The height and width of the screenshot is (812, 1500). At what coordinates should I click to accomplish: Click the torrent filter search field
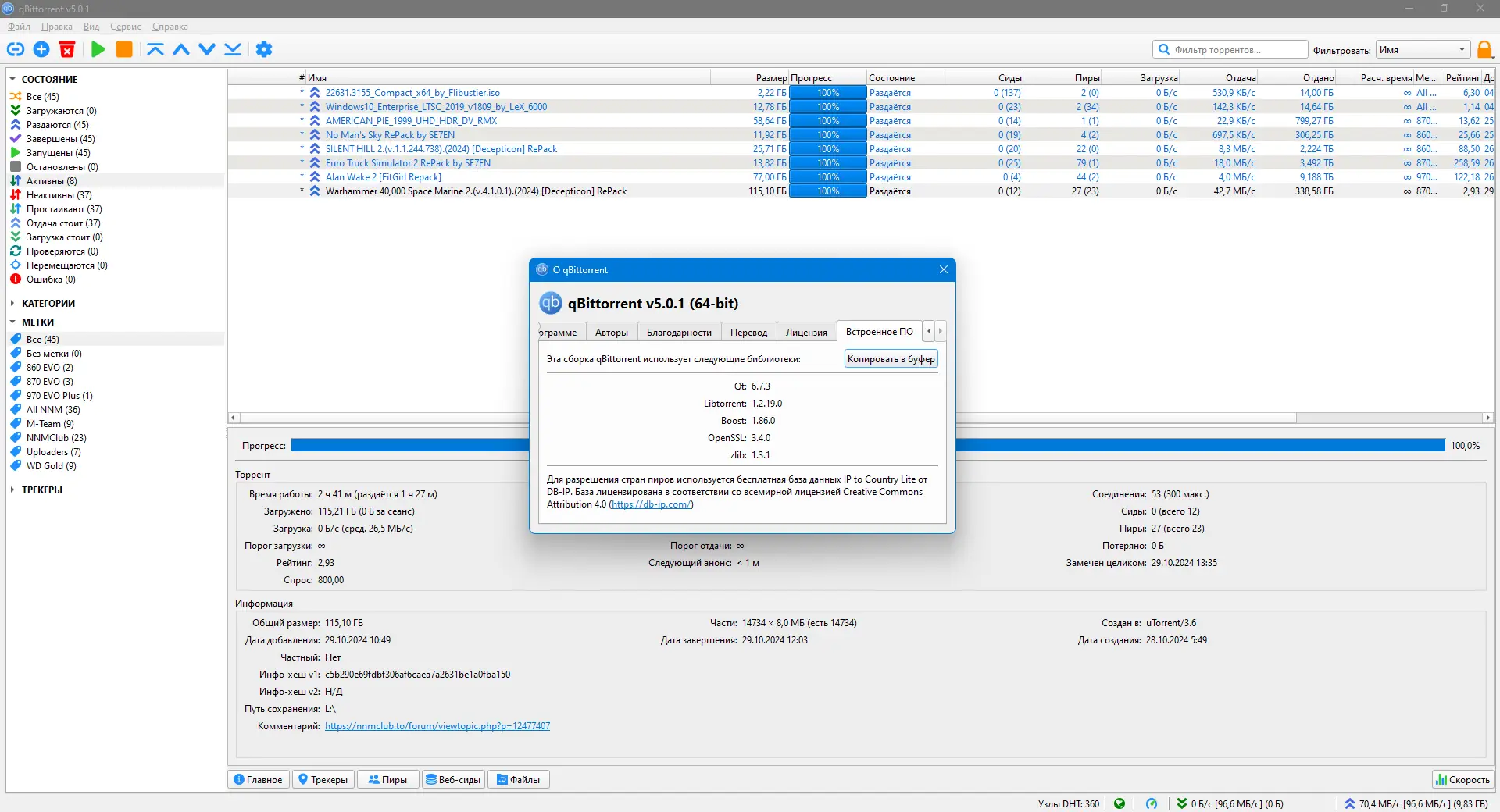click(1230, 49)
